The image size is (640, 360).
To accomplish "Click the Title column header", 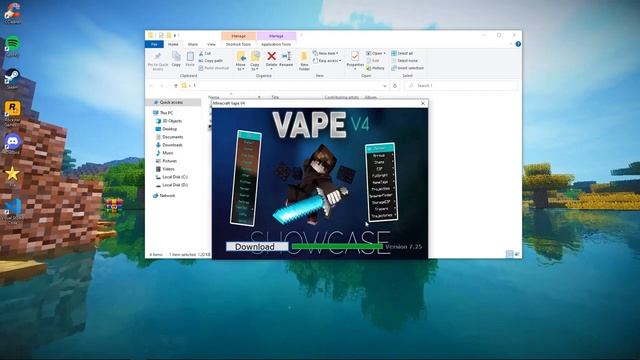I will point(275,97).
